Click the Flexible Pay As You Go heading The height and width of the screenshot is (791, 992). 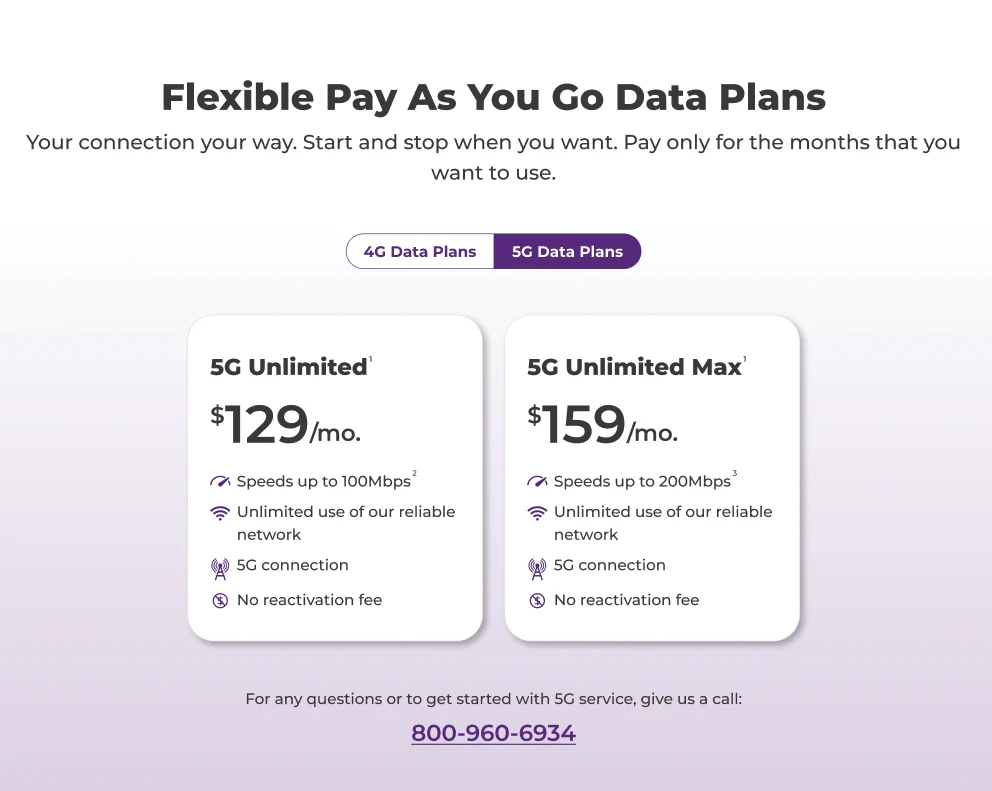(494, 98)
